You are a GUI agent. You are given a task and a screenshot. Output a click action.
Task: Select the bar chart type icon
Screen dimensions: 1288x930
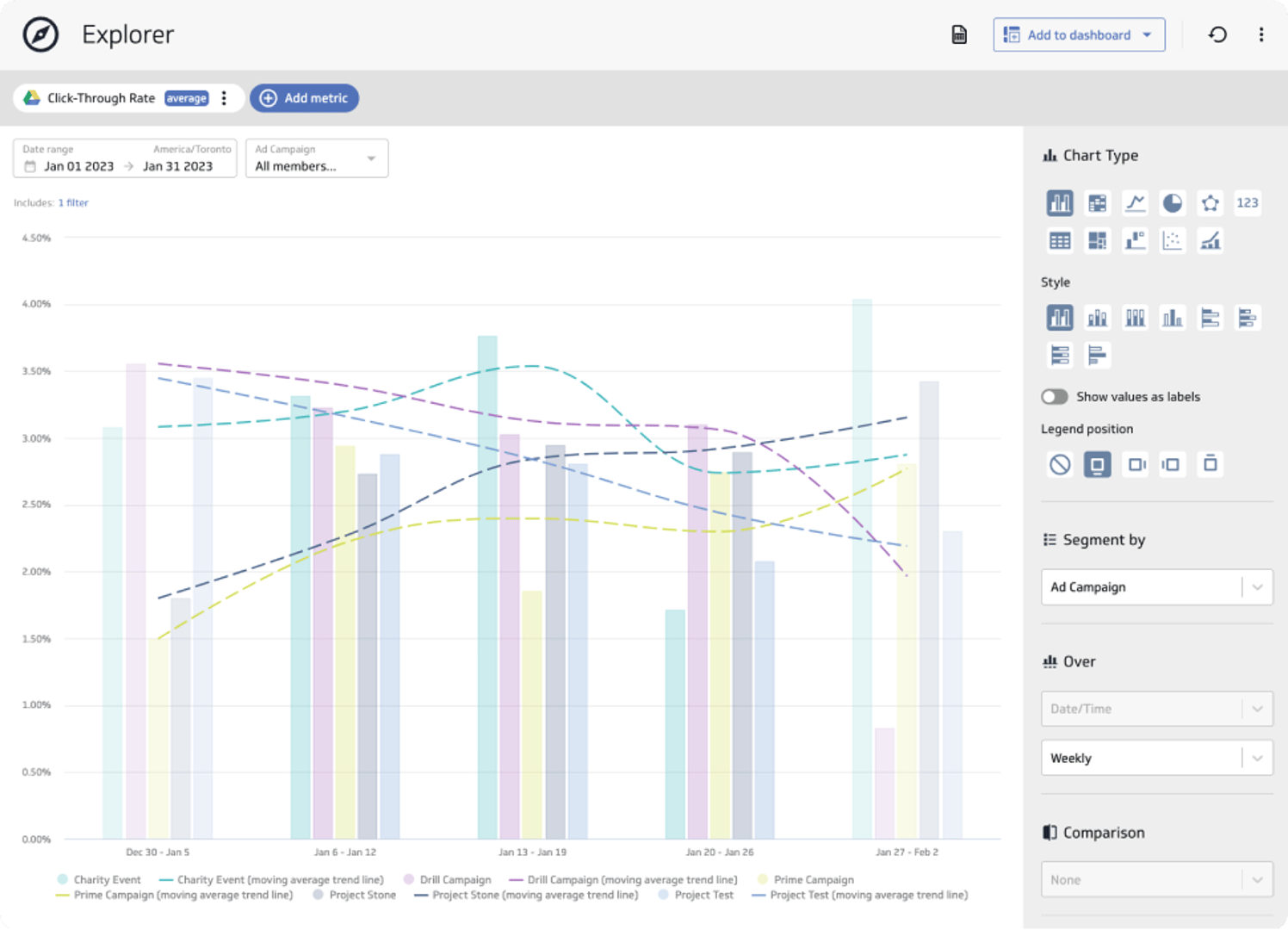[1060, 203]
